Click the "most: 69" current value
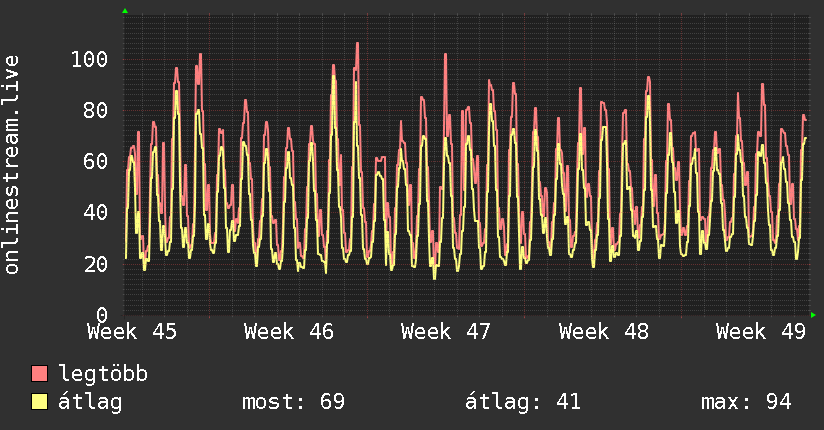824x430 pixels. (293, 403)
